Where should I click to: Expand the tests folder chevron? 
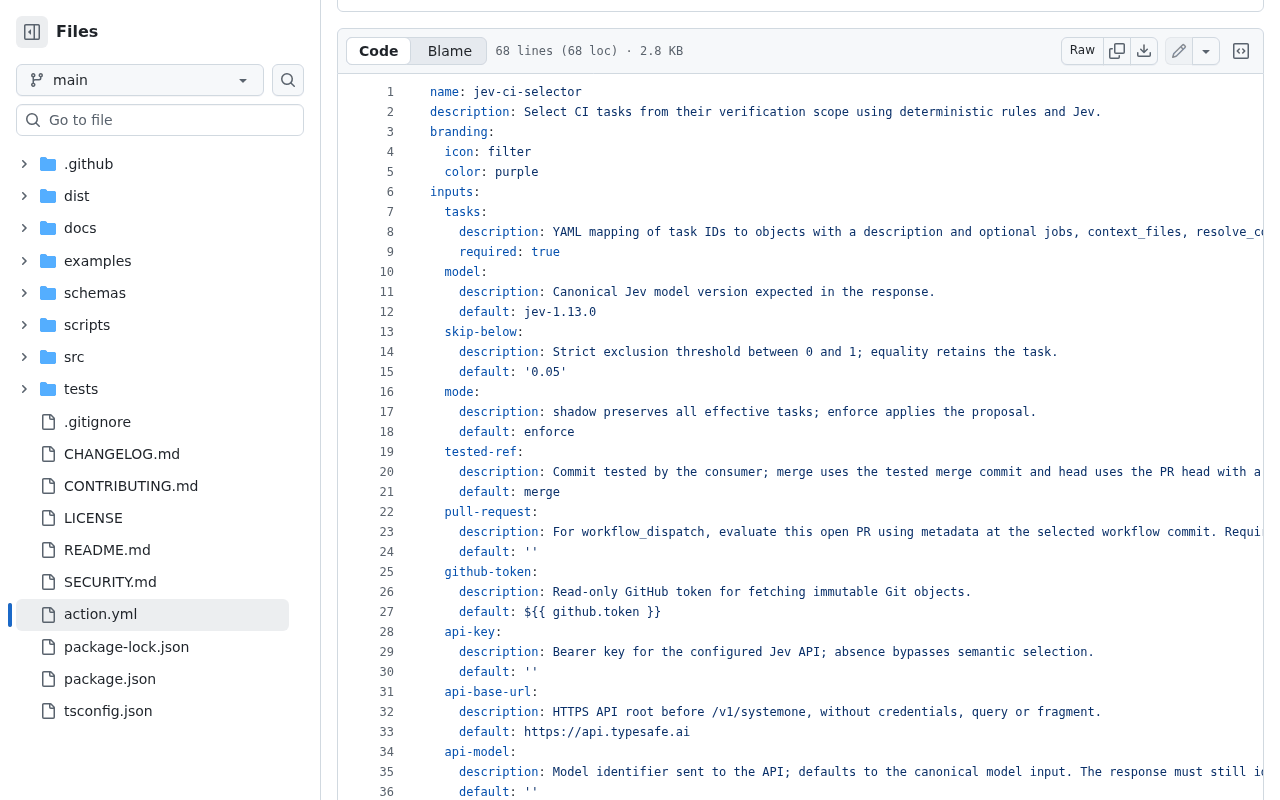24,389
